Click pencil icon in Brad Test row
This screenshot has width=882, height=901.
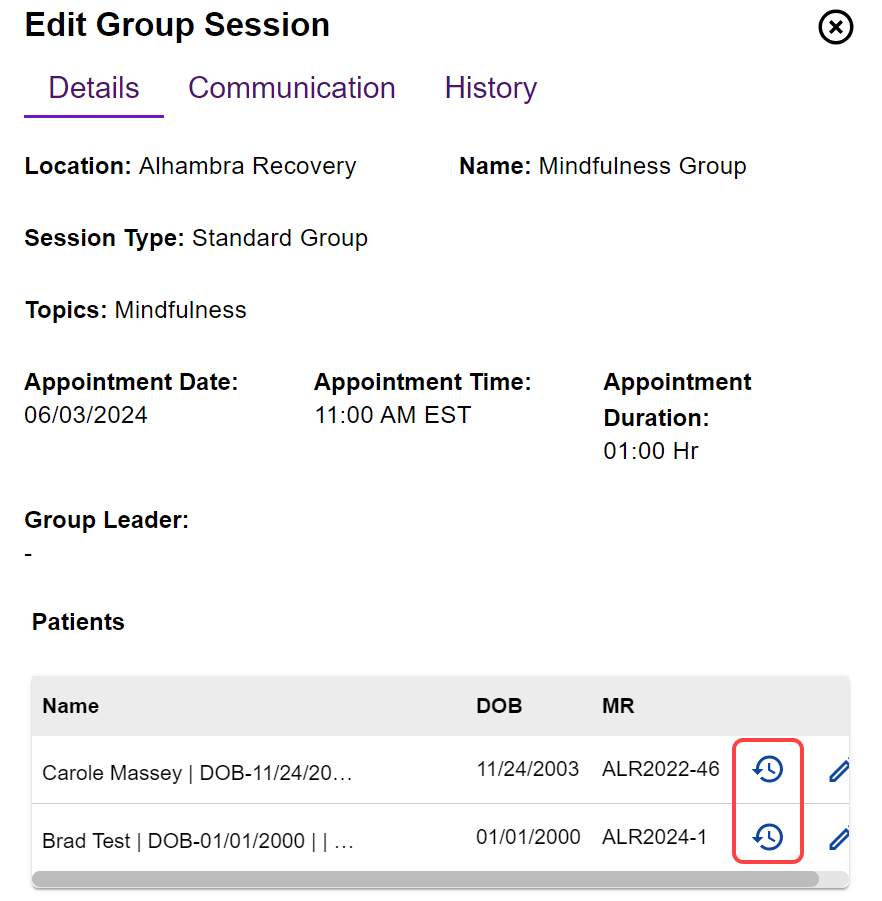(x=839, y=838)
